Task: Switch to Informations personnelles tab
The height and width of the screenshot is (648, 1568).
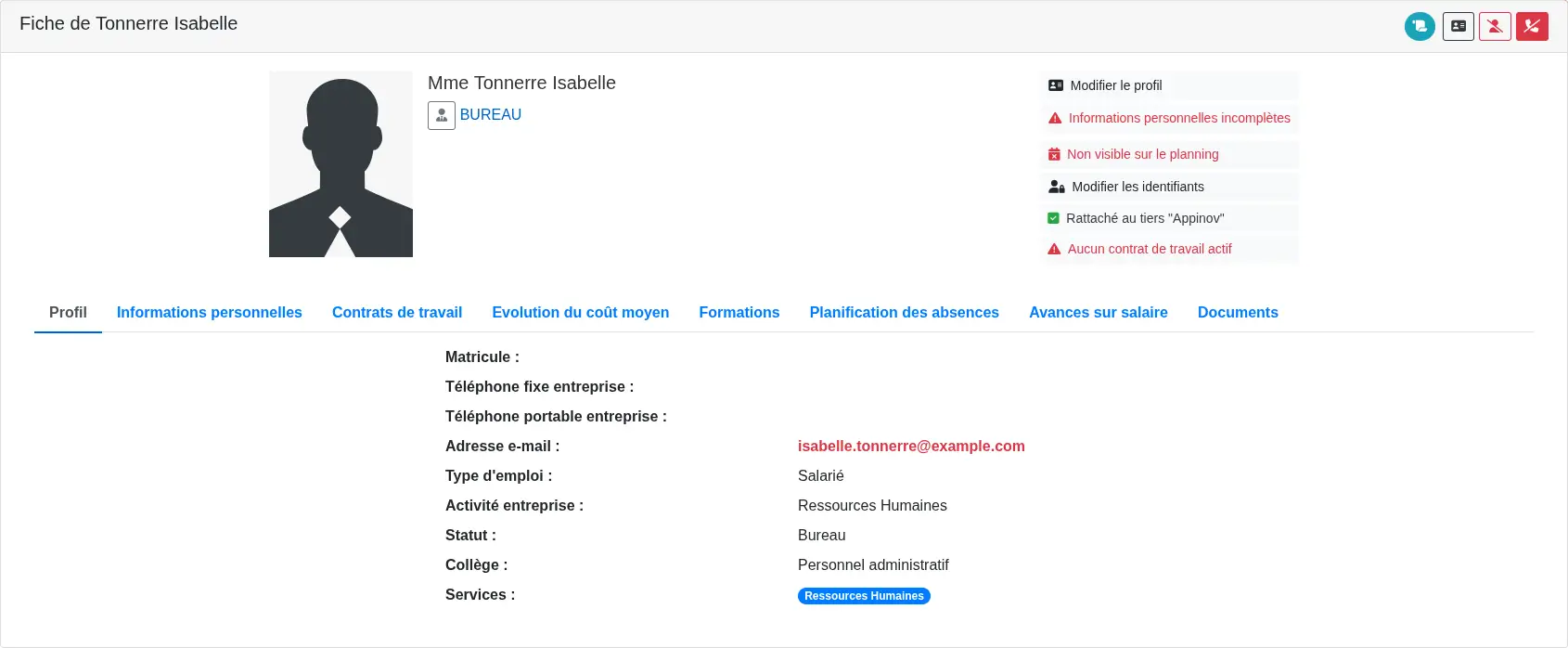Action: coord(210,313)
